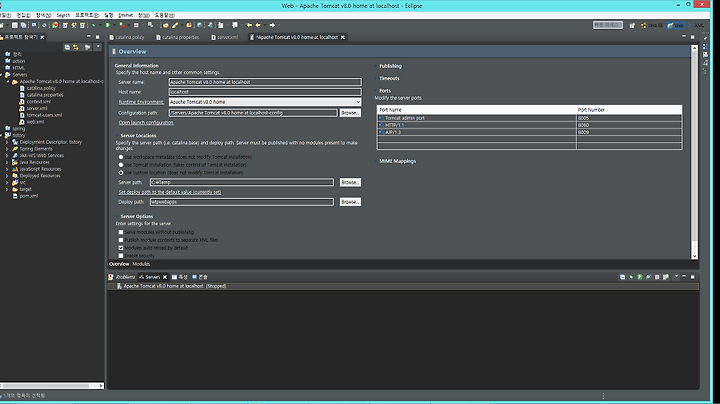Click the Open Web Browser globe icon
Image resolution: width=720 pixels, height=404 pixels.
tap(199, 25)
